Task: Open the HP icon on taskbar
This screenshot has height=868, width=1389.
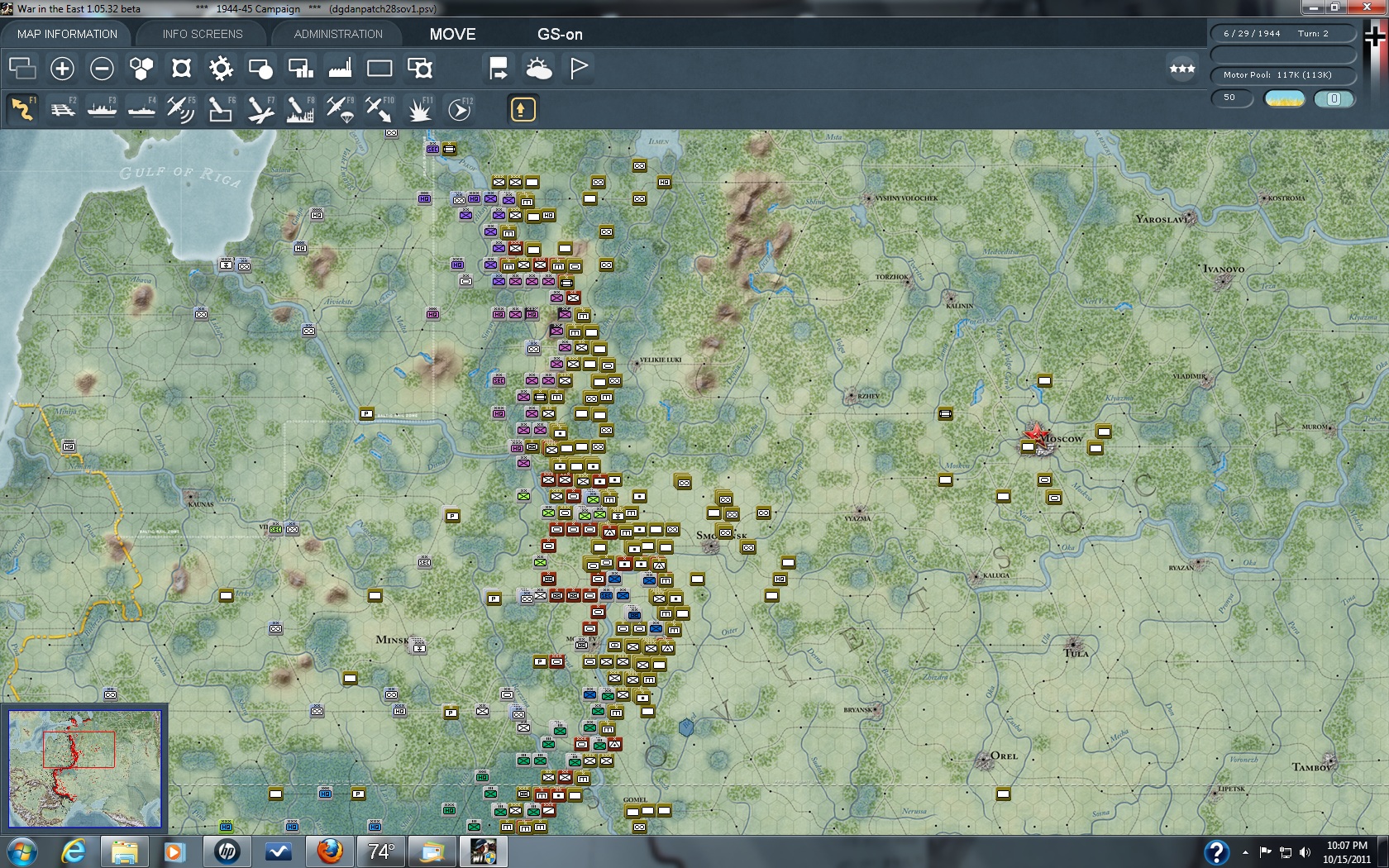Action: [227, 851]
